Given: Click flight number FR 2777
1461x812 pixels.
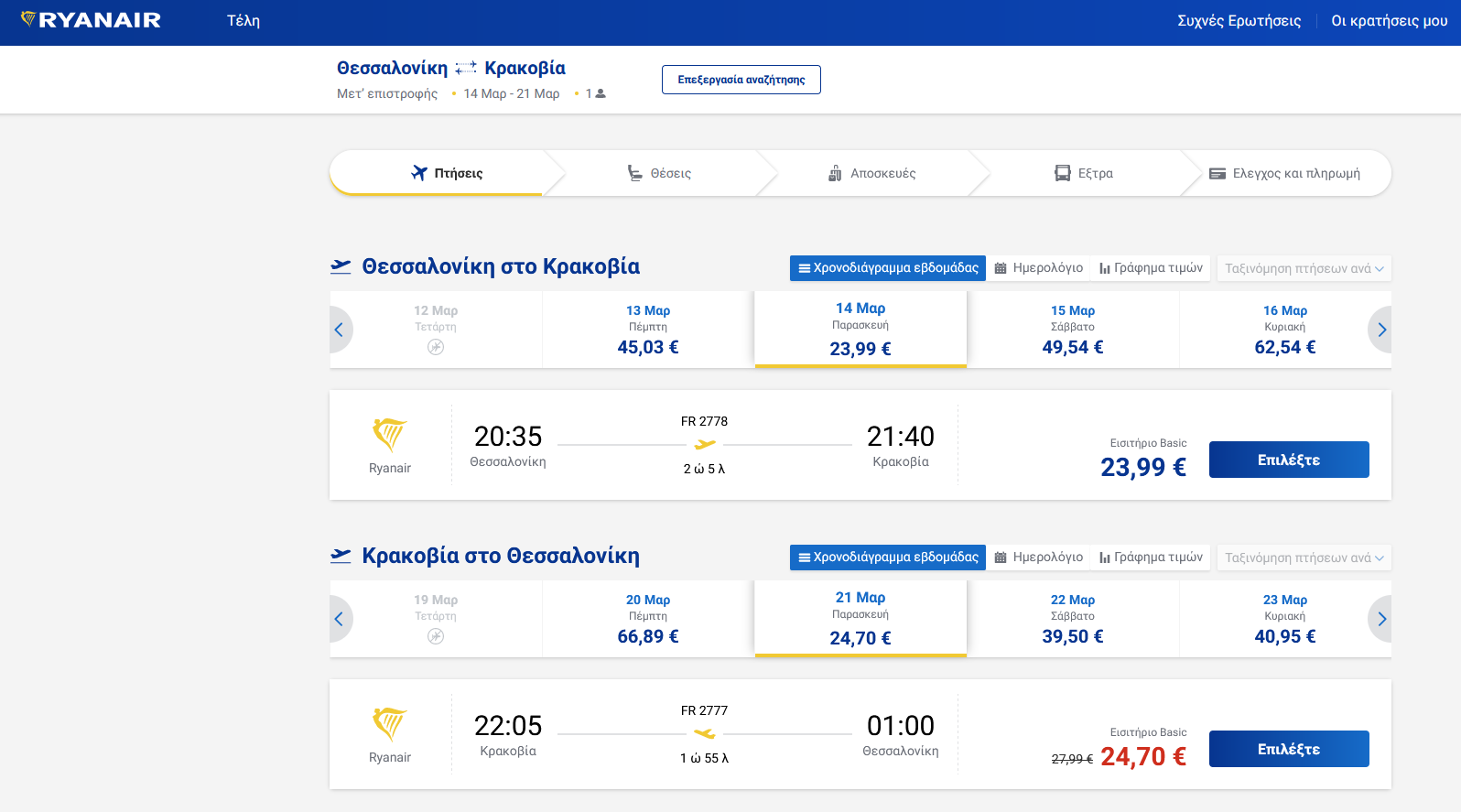Looking at the screenshot, I should click(704, 710).
